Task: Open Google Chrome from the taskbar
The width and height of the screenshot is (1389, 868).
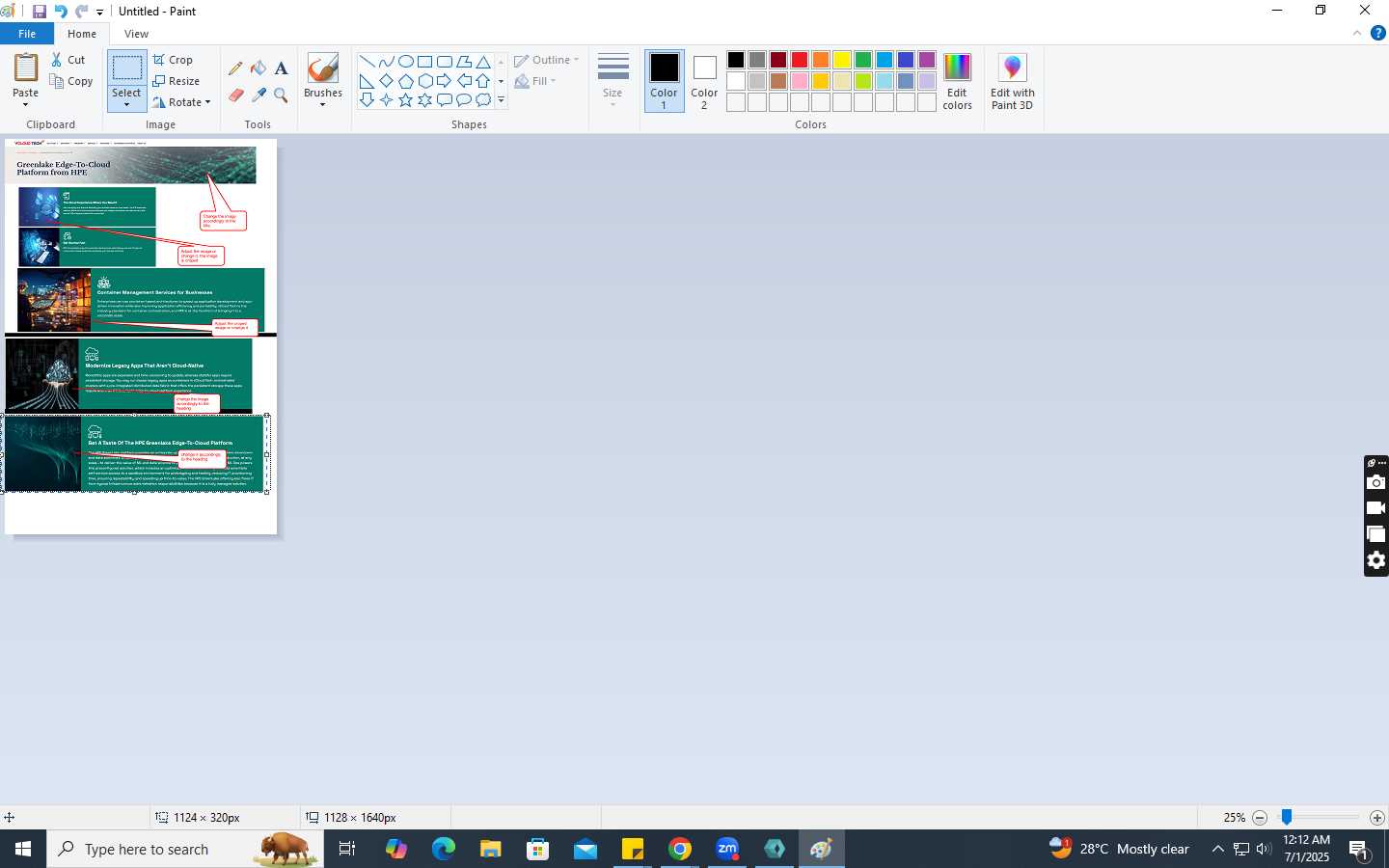Action: 680,849
